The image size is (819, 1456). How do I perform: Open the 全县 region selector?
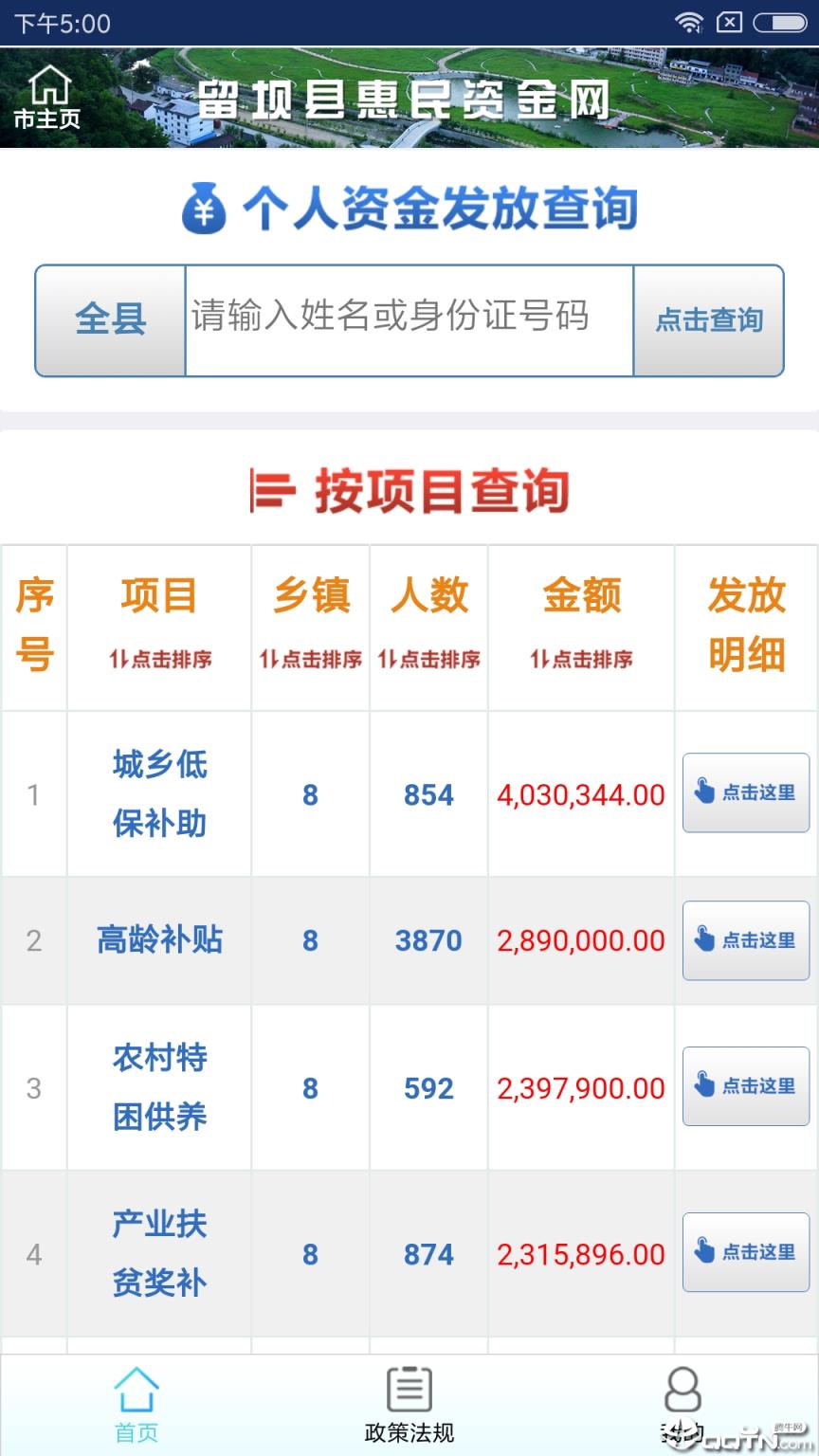(109, 319)
